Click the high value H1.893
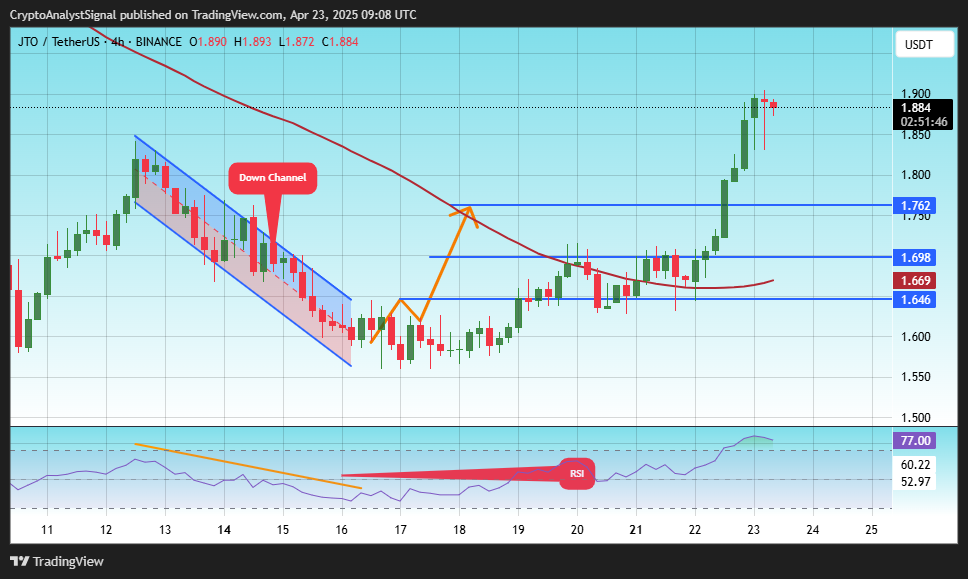This screenshot has height=579, width=968. [x=252, y=42]
